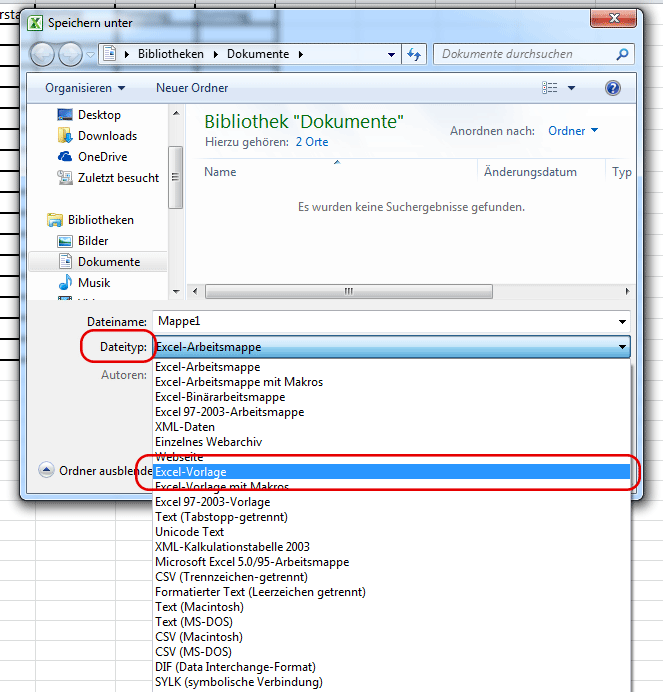Choose CSV (MS-DOS) file type

point(392,652)
